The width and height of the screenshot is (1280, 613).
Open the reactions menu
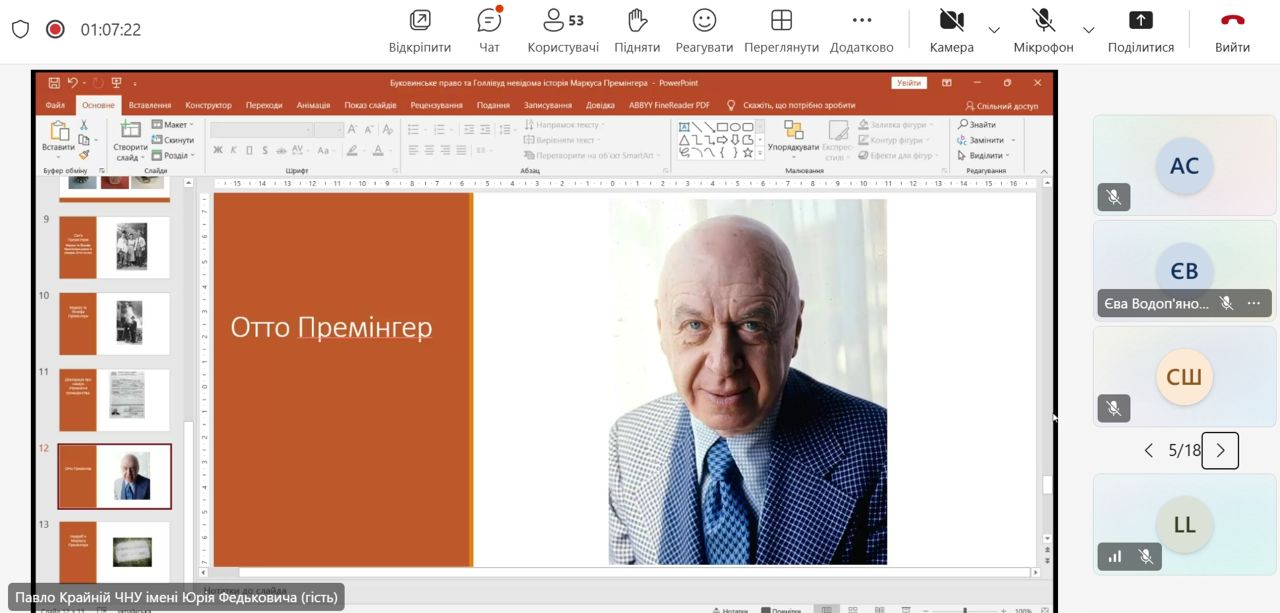pyautogui.click(x=704, y=30)
